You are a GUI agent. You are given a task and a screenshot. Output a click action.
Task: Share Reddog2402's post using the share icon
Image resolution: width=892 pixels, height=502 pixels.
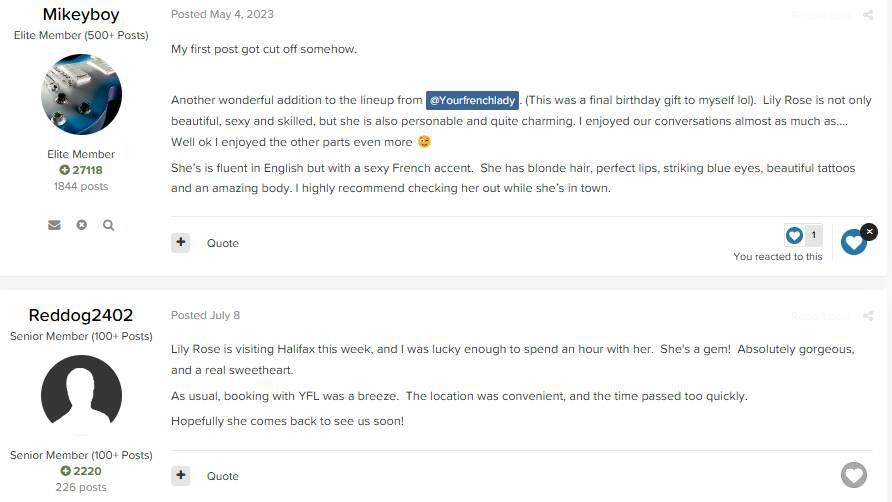click(x=868, y=316)
